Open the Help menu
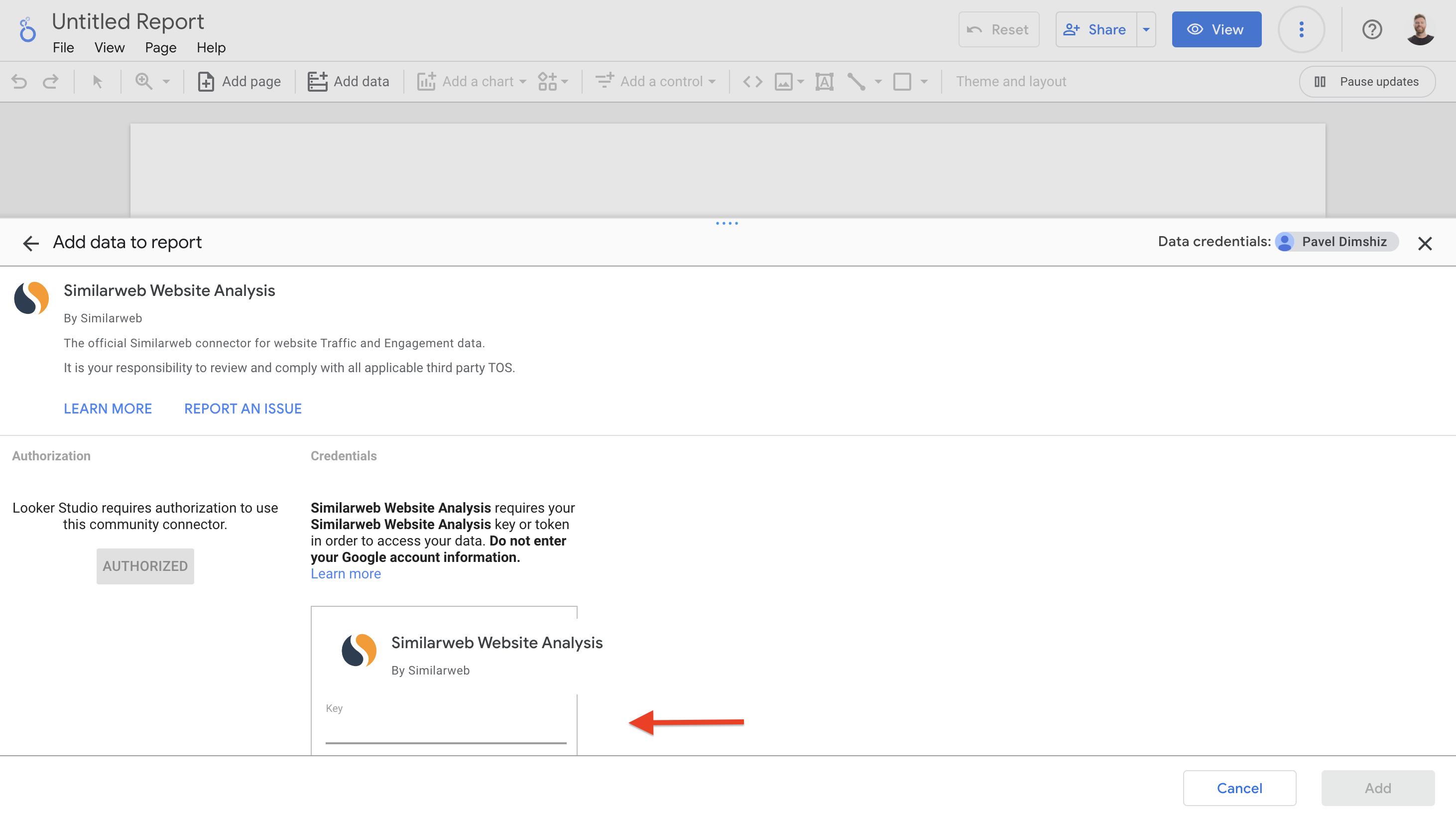Viewport: 1456px width, 820px height. tap(211, 47)
